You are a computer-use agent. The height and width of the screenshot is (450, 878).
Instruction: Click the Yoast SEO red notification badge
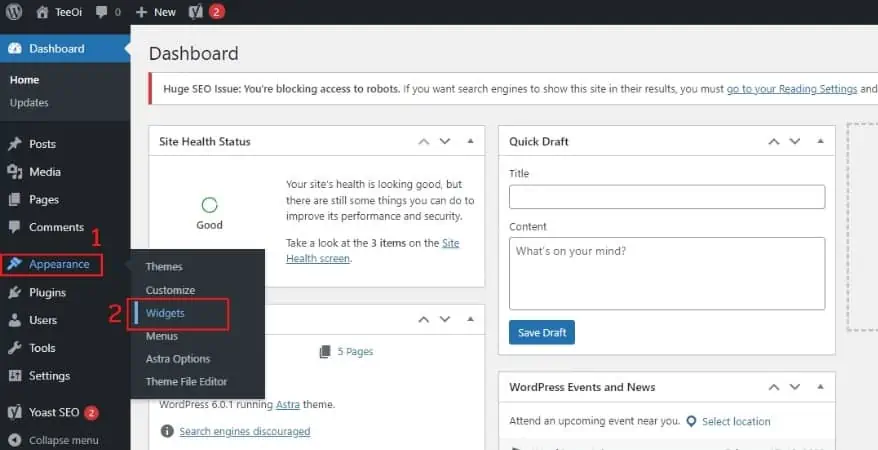(x=91, y=413)
